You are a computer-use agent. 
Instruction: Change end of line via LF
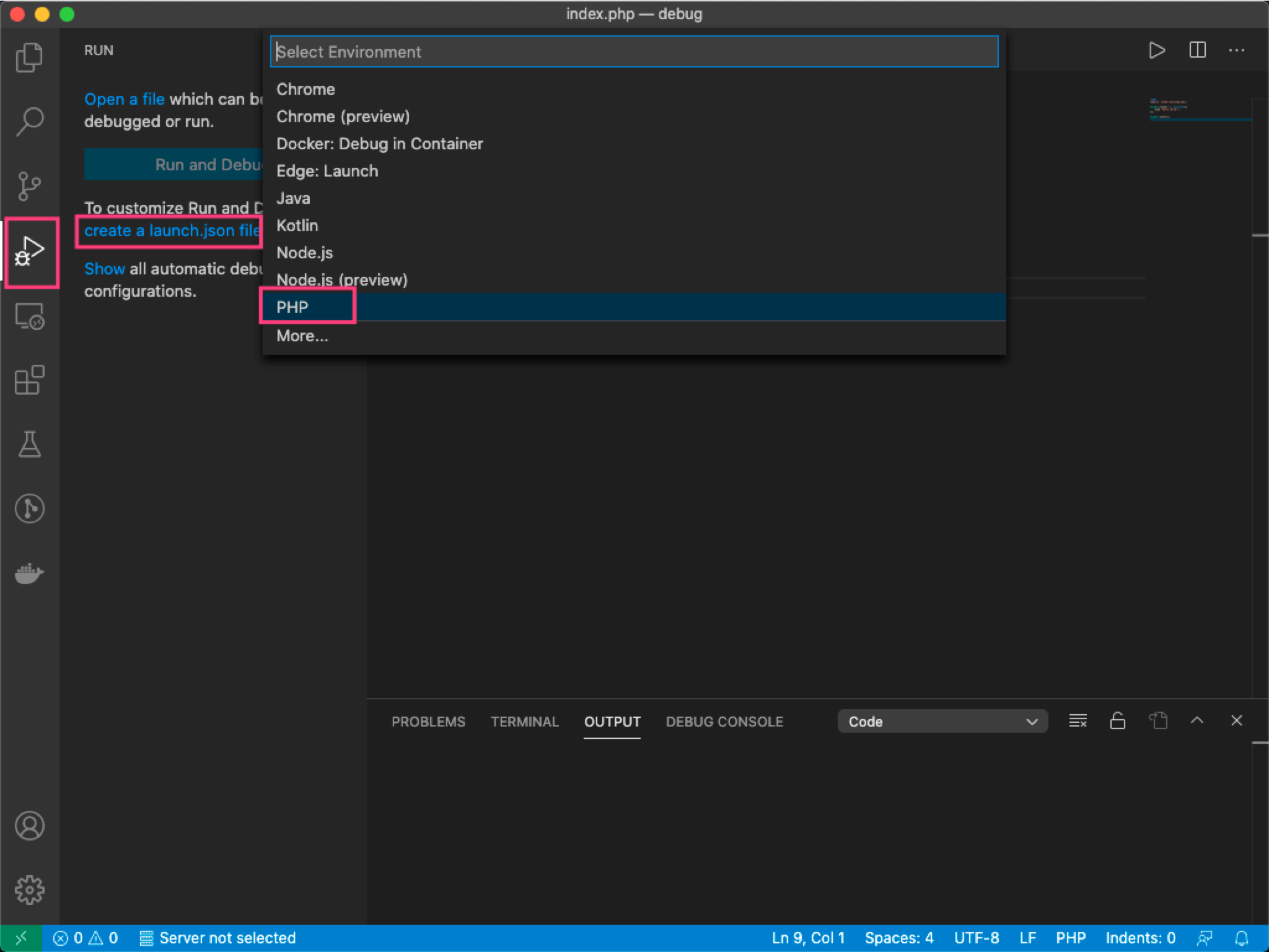tap(1027, 938)
